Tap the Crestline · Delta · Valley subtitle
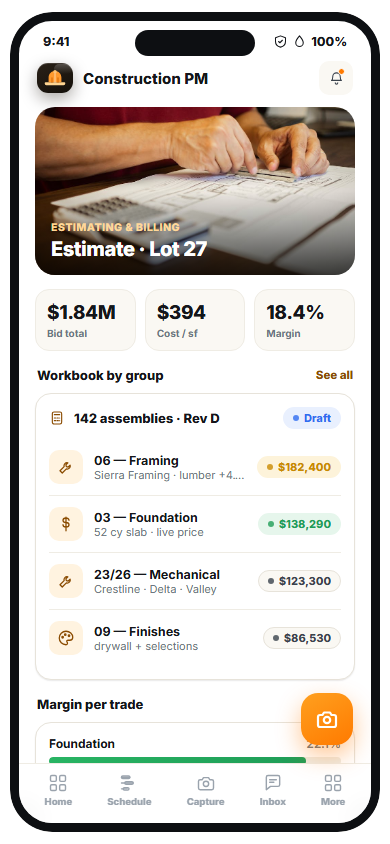The image size is (390, 844). (x=155, y=589)
